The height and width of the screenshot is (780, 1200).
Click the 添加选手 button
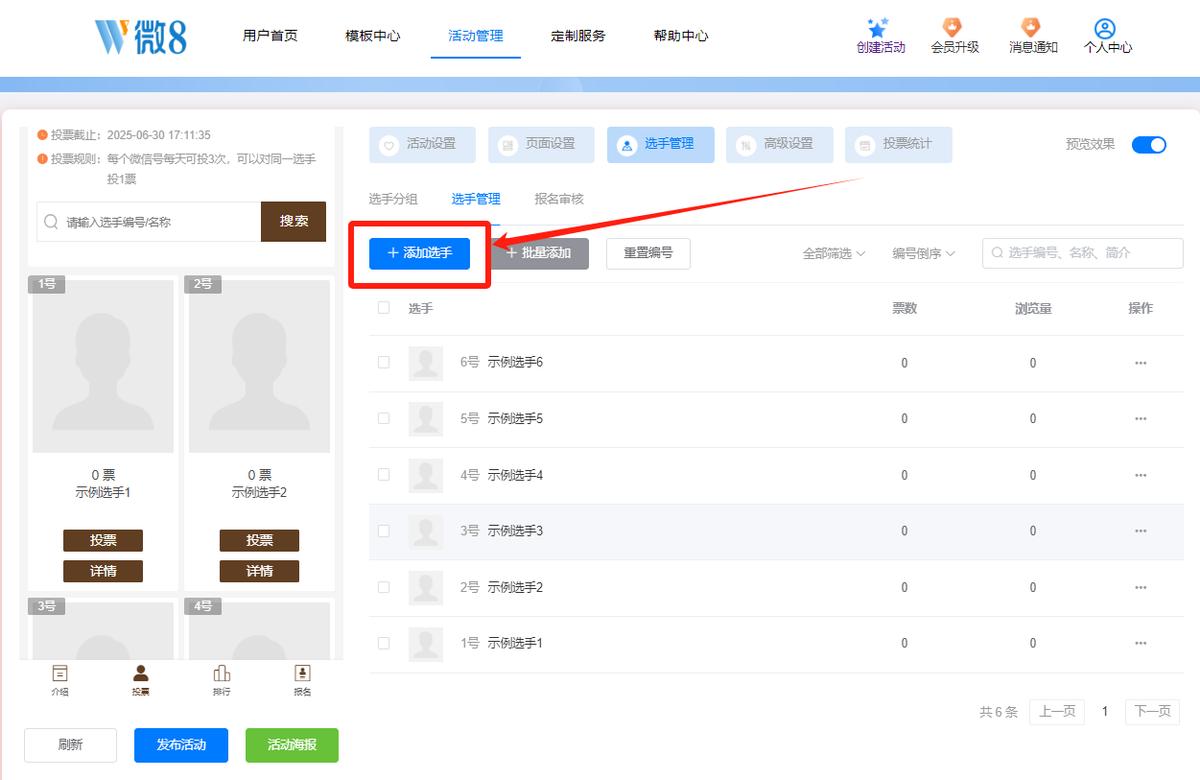coord(420,253)
